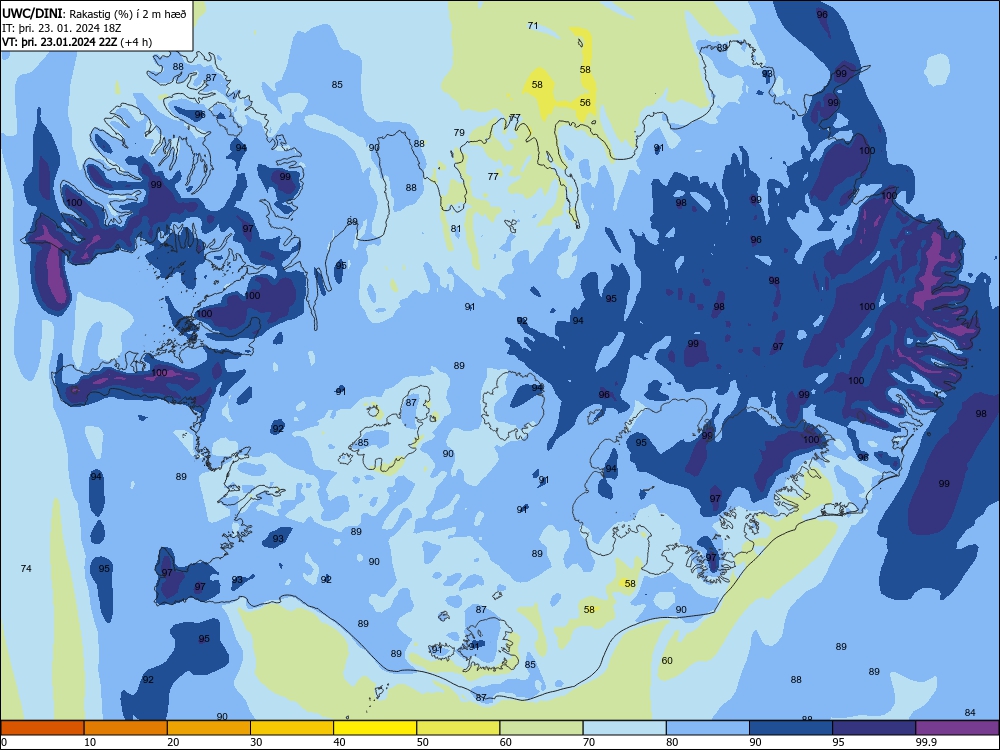Click the legend tick label '30'
This screenshot has width=1000, height=750.
[256, 742]
